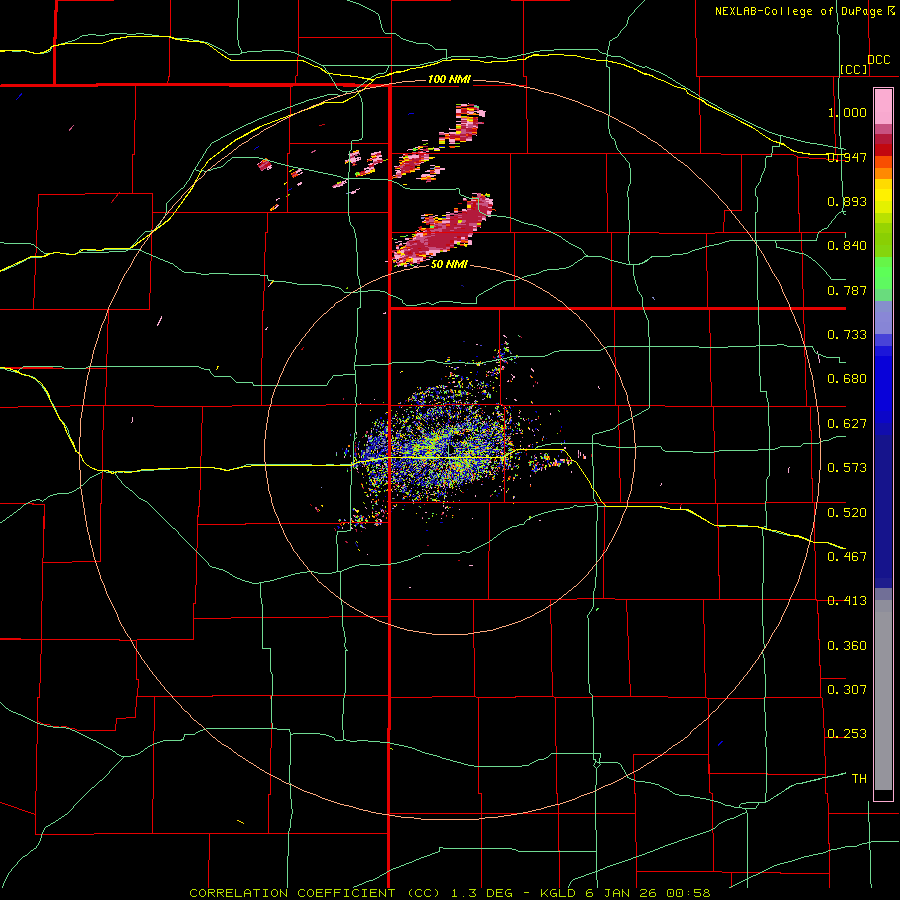Viewport: 900px width, 900px height.
Task: Select the 0.947 color scale value
Action: pos(847,157)
